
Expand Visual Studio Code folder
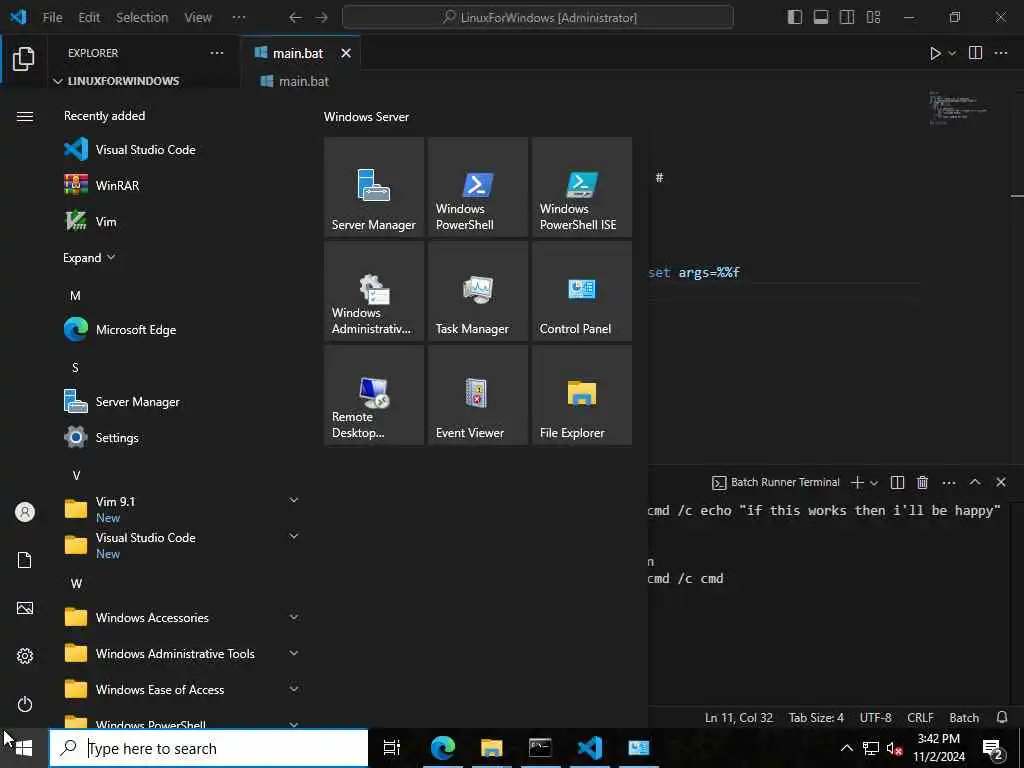point(181,545)
